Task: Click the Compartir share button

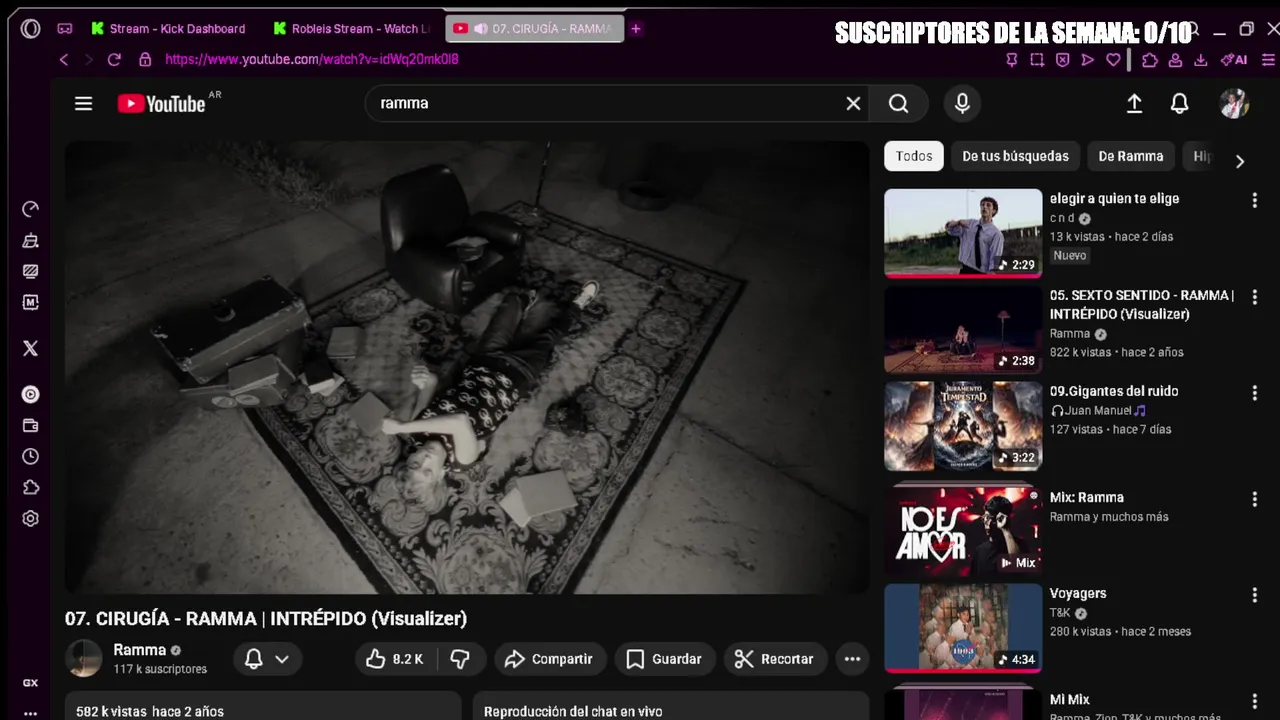Action: point(549,659)
